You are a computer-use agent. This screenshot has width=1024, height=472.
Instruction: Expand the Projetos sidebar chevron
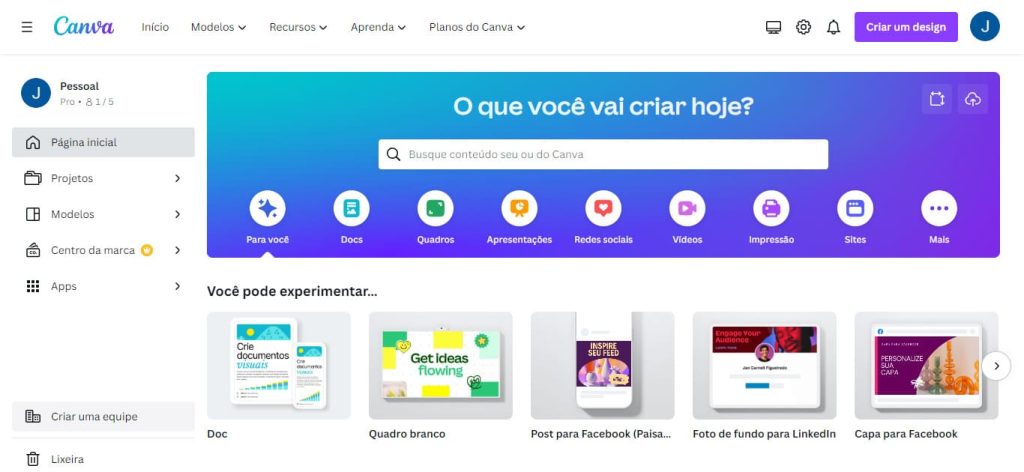[x=177, y=178]
